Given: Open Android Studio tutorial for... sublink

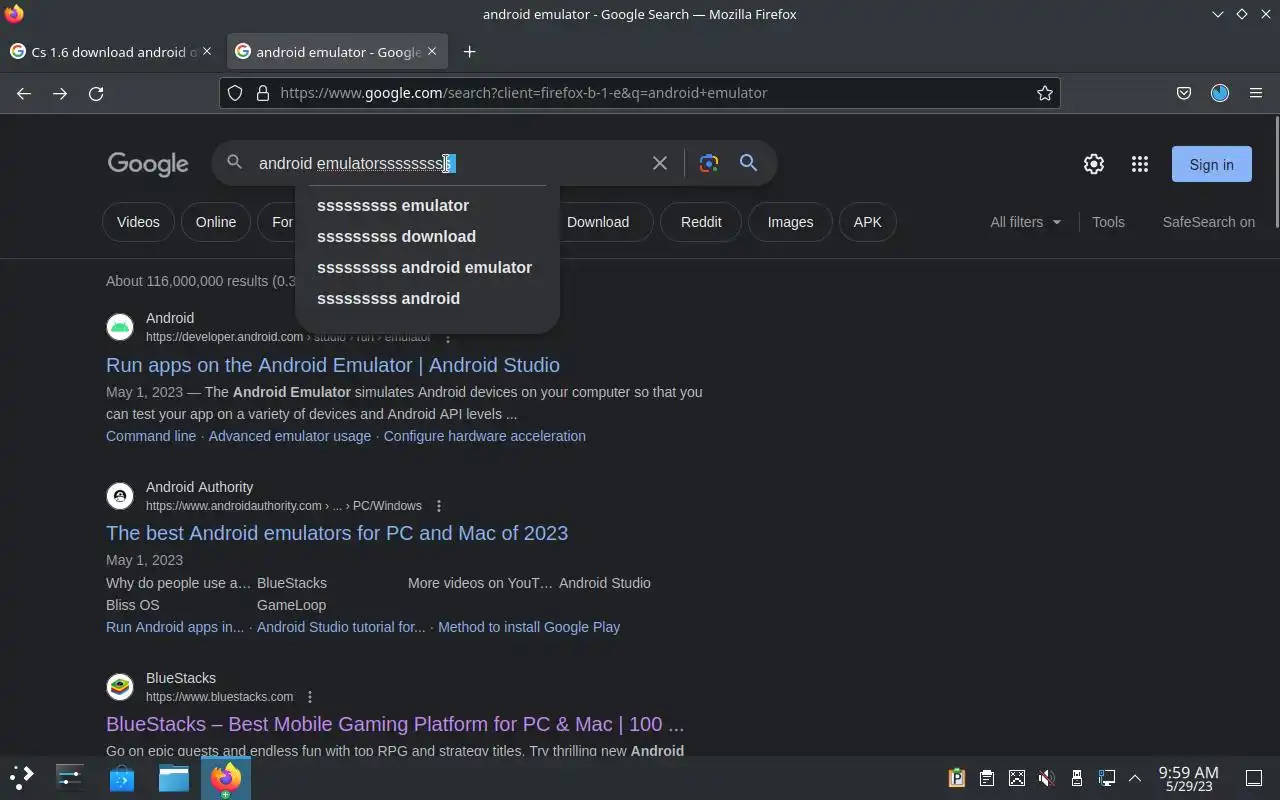Looking at the screenshot, I should (341, 627).
